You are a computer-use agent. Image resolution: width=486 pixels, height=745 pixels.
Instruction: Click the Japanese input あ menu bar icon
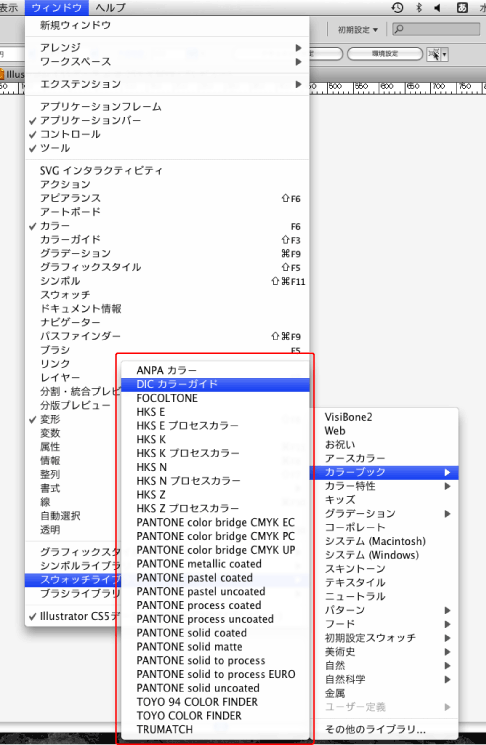462,8
